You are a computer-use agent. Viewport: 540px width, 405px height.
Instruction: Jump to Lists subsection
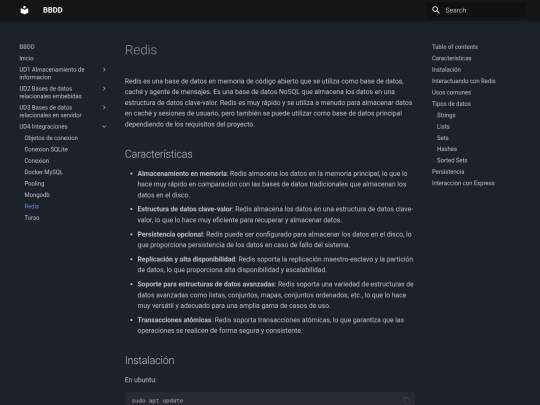(x=443, y=126)
